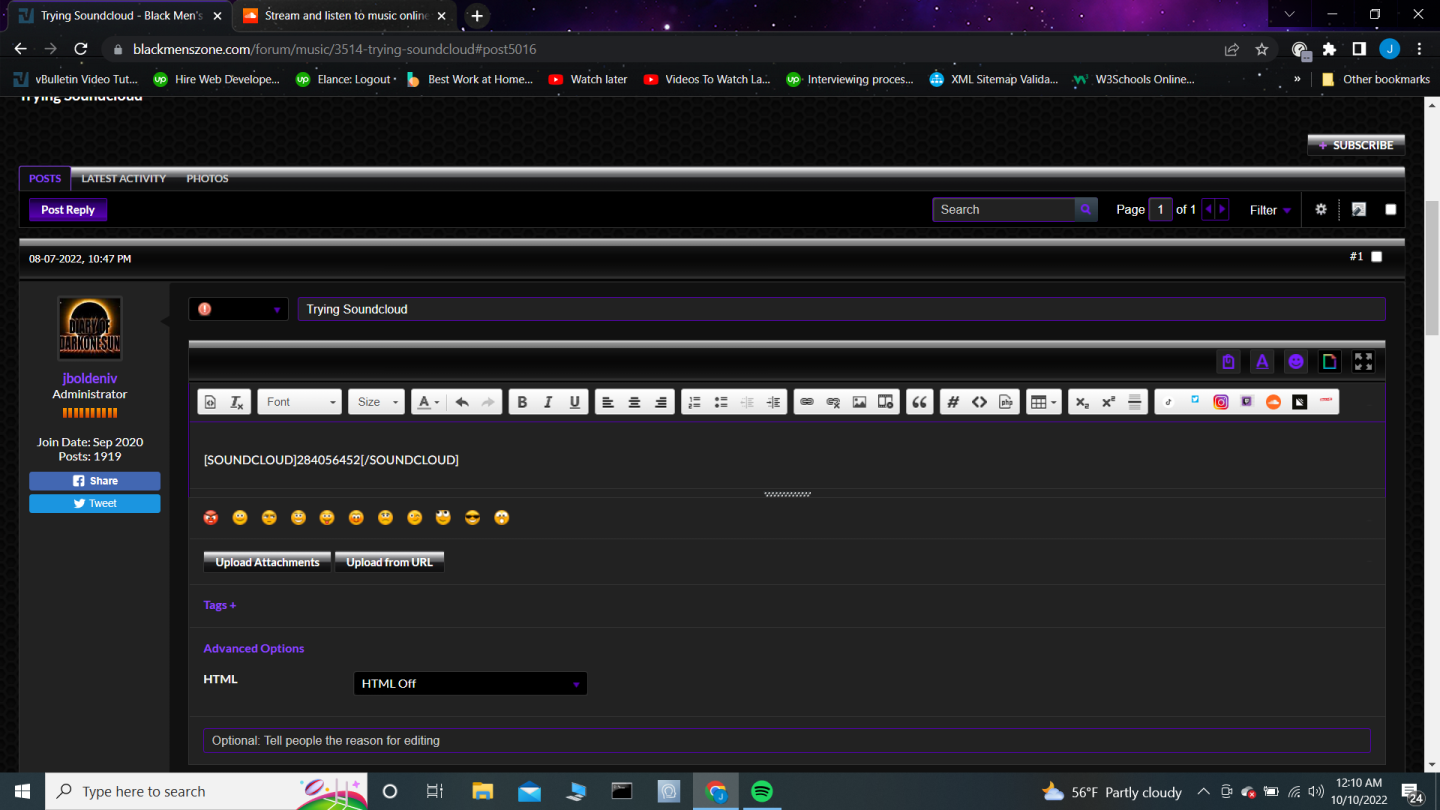Remove formatting with the Tx icon

click(x=236, y=402)
